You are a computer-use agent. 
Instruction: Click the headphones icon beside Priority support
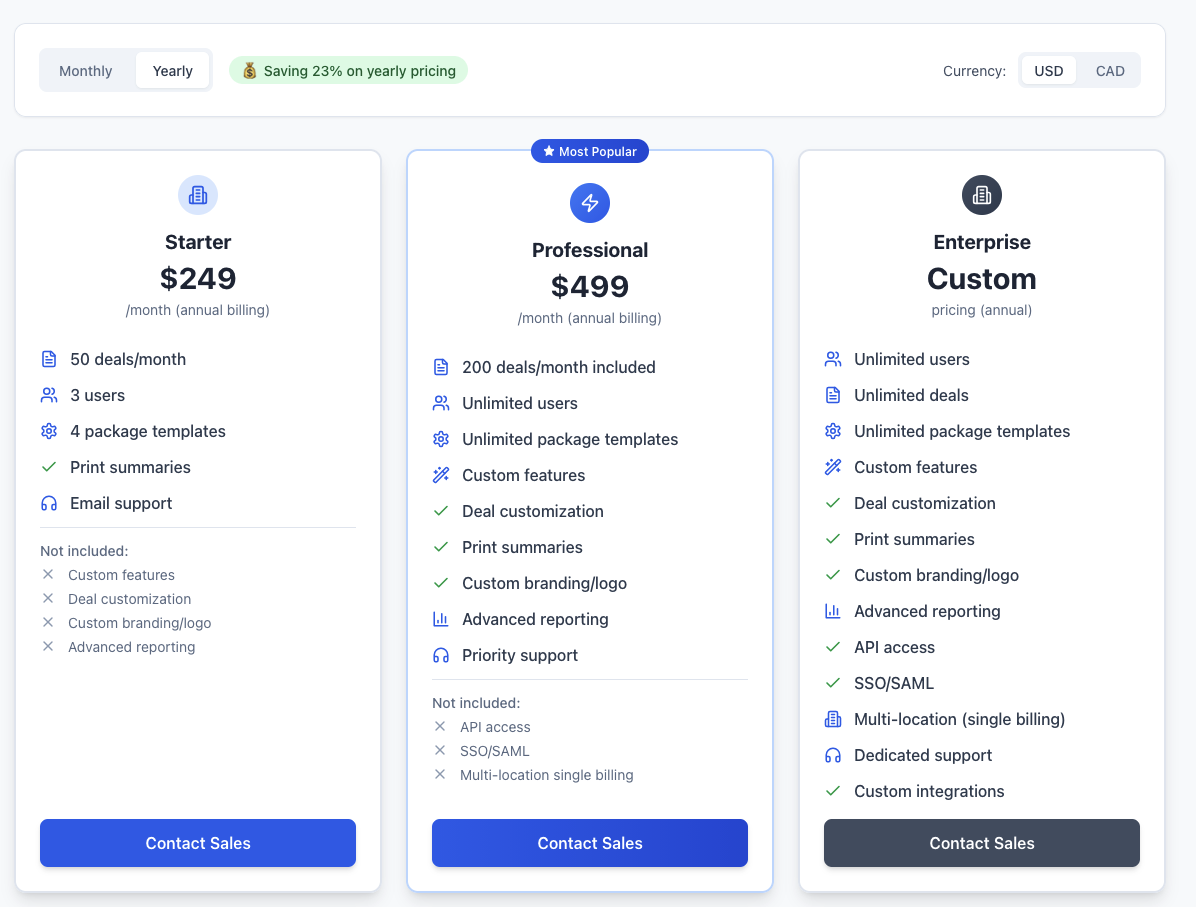pyautogui.click(x=441, y=655)
